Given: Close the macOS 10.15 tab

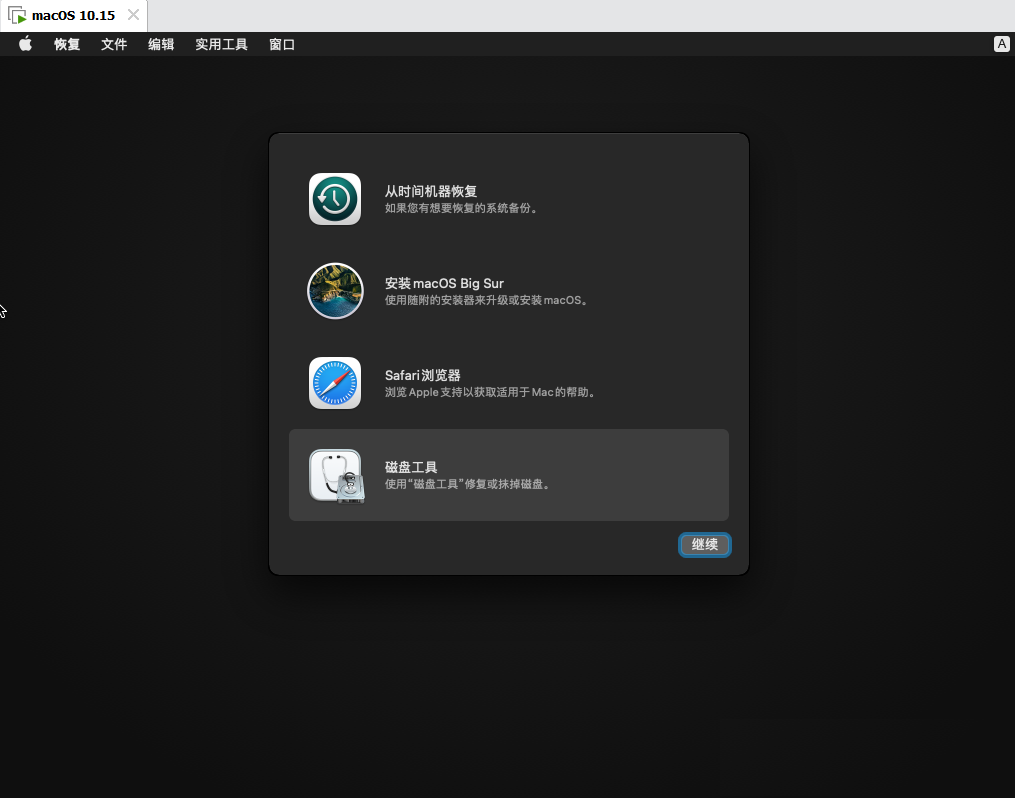Looking at the screenshot, I should click(133, 15).
